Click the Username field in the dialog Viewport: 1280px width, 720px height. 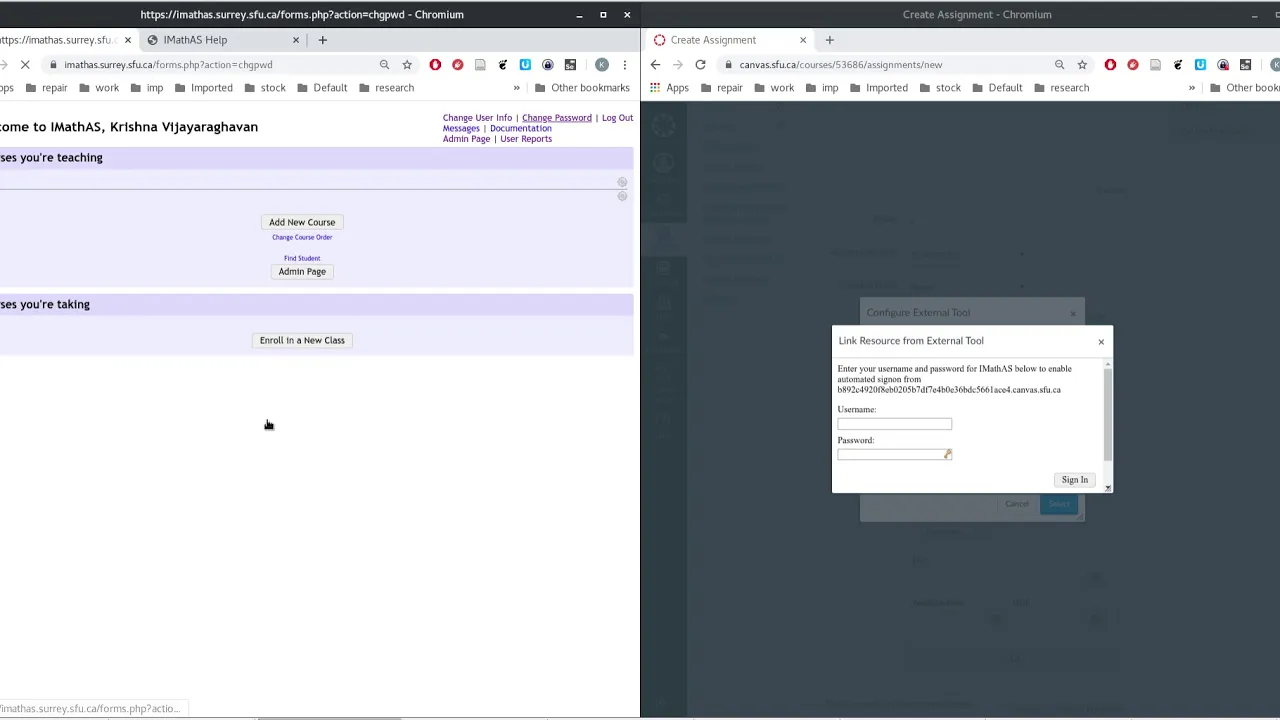pos(895,424)
